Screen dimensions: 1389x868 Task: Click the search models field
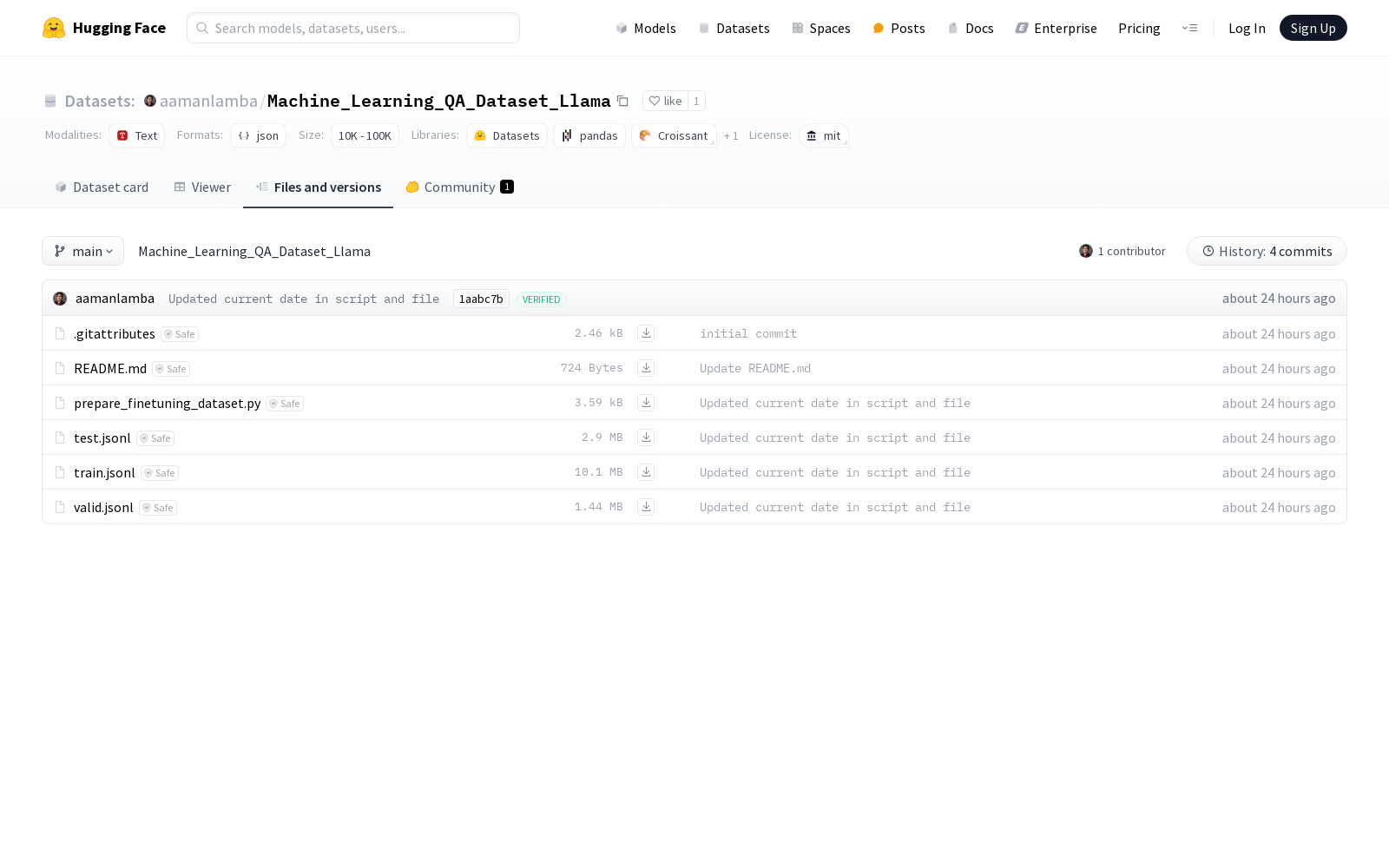click(x=352, y=28)
